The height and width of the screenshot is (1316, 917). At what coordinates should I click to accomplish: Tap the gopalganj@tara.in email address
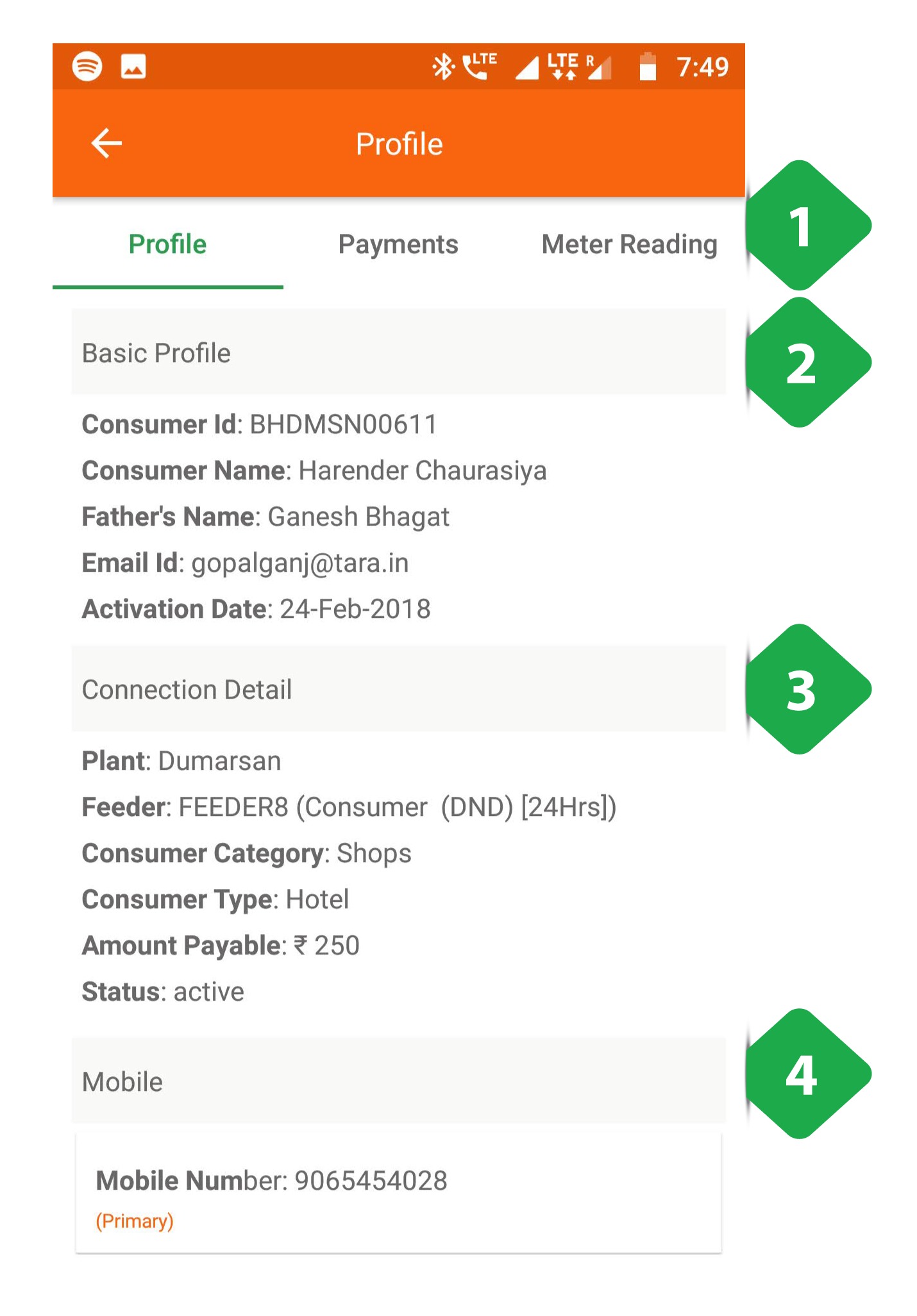[x=300, y=563]
